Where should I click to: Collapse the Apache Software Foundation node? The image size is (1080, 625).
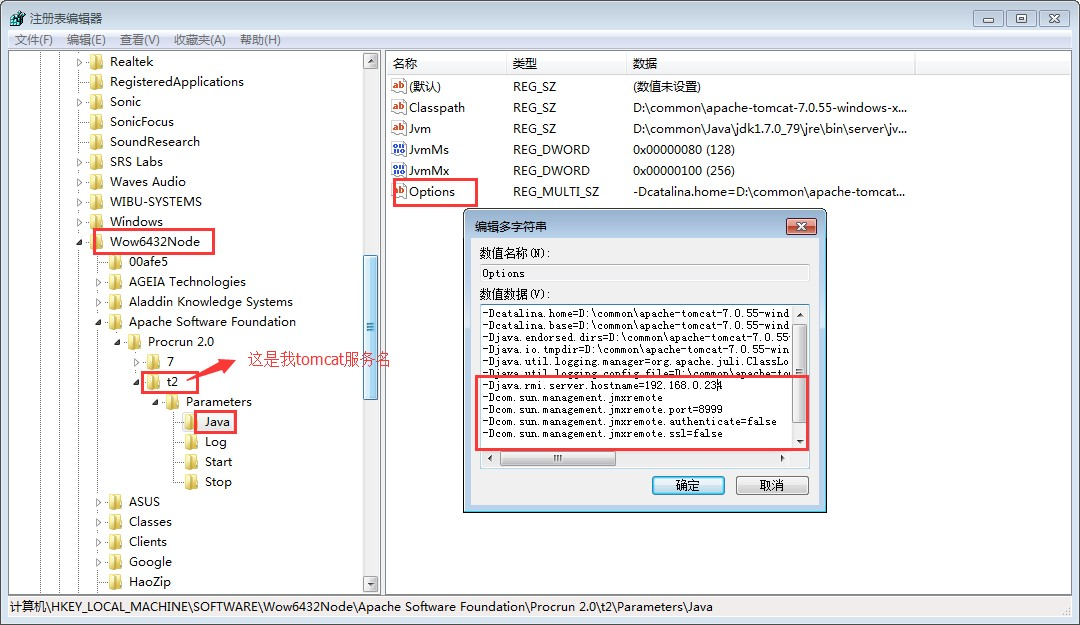click(x=98, y=322)
